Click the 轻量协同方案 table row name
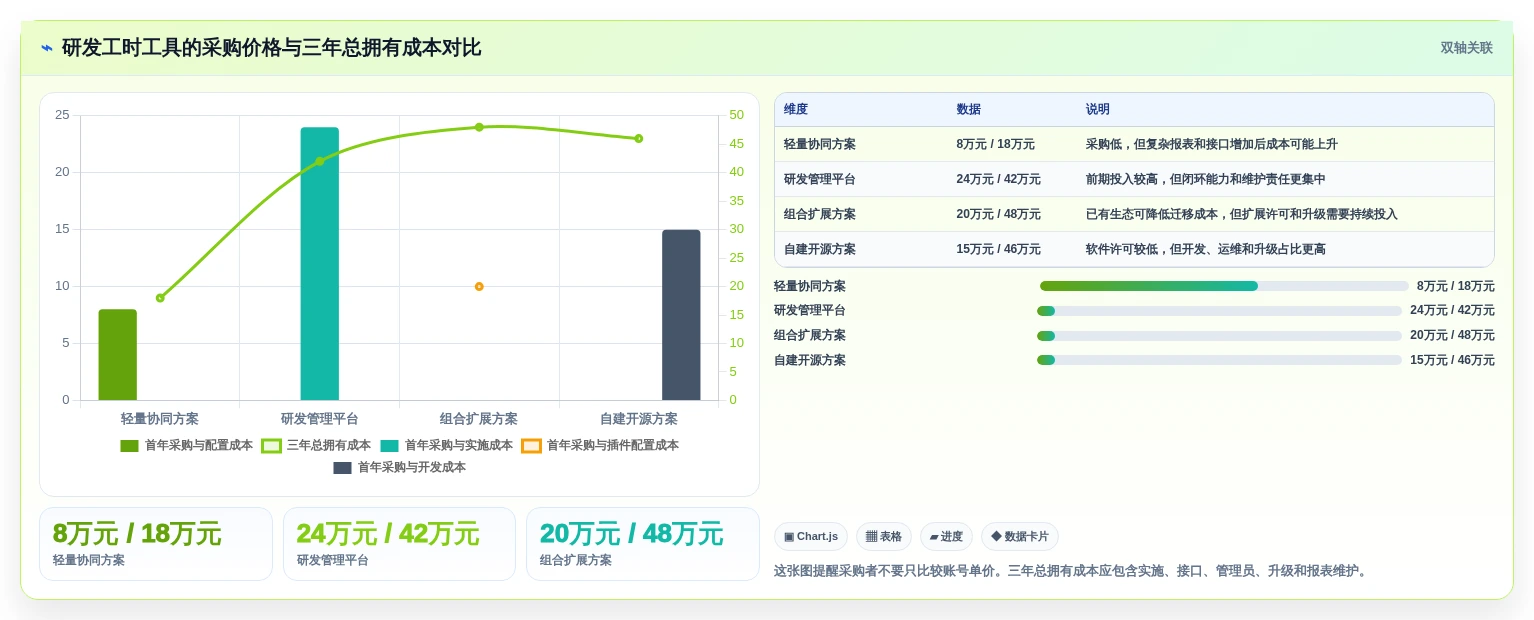 pyautogui.click(x=820, y=145)
